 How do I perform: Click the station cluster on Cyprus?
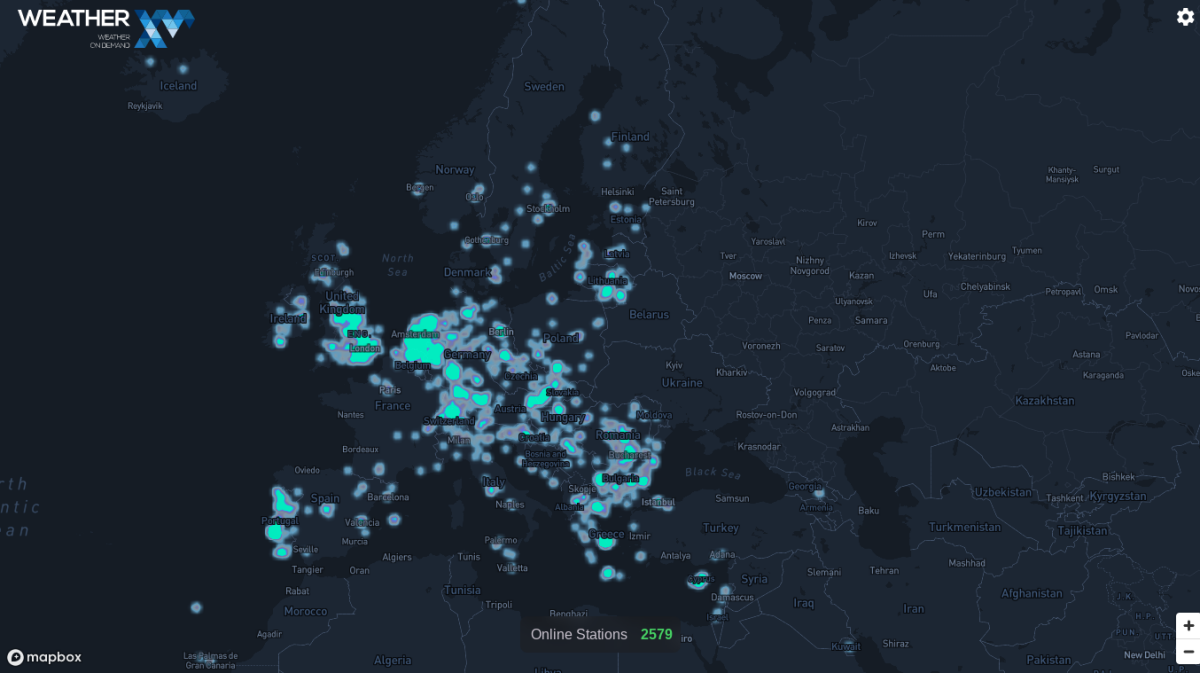[701, 579]
